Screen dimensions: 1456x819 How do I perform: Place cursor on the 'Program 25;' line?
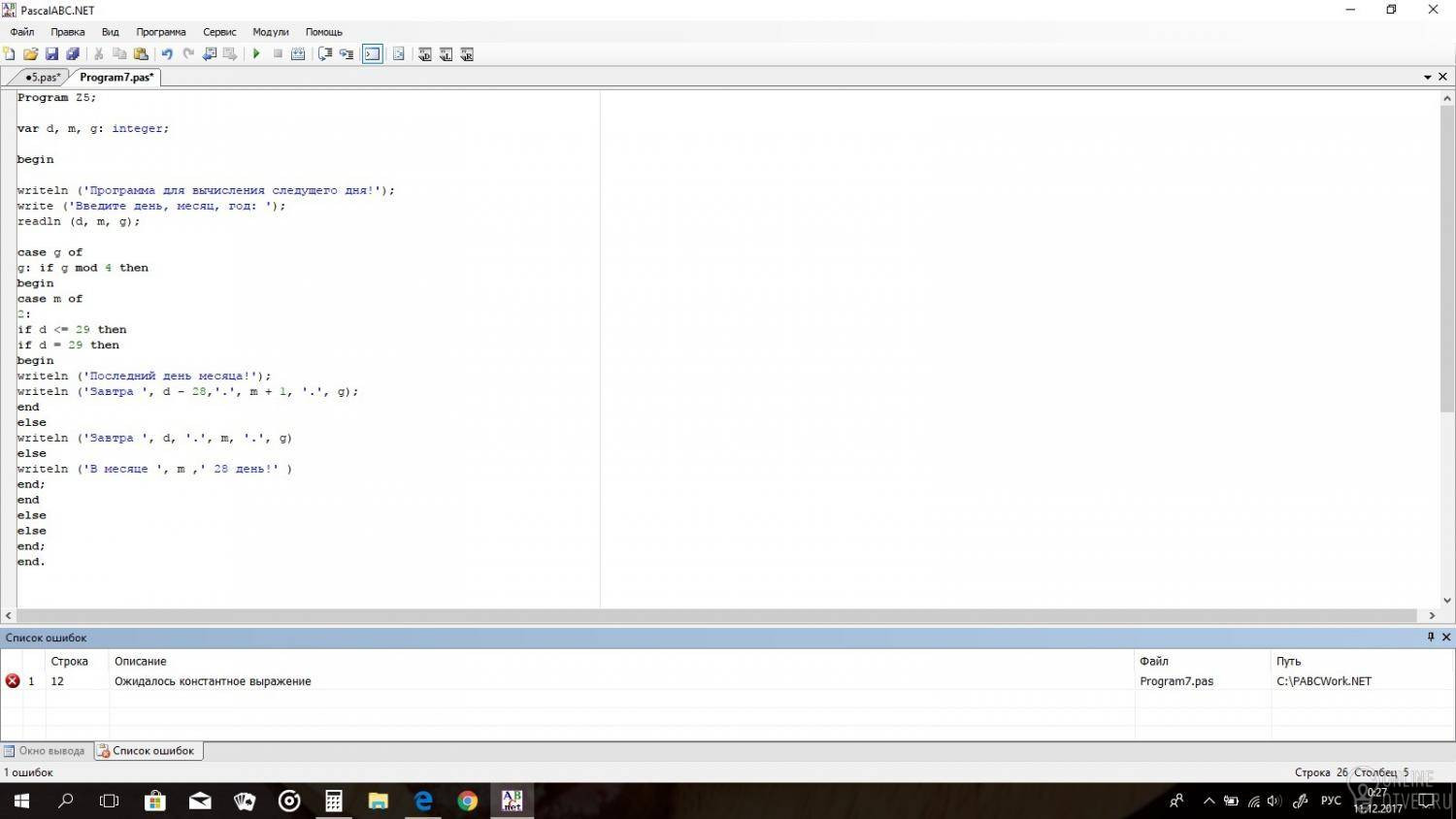[56, 97]
